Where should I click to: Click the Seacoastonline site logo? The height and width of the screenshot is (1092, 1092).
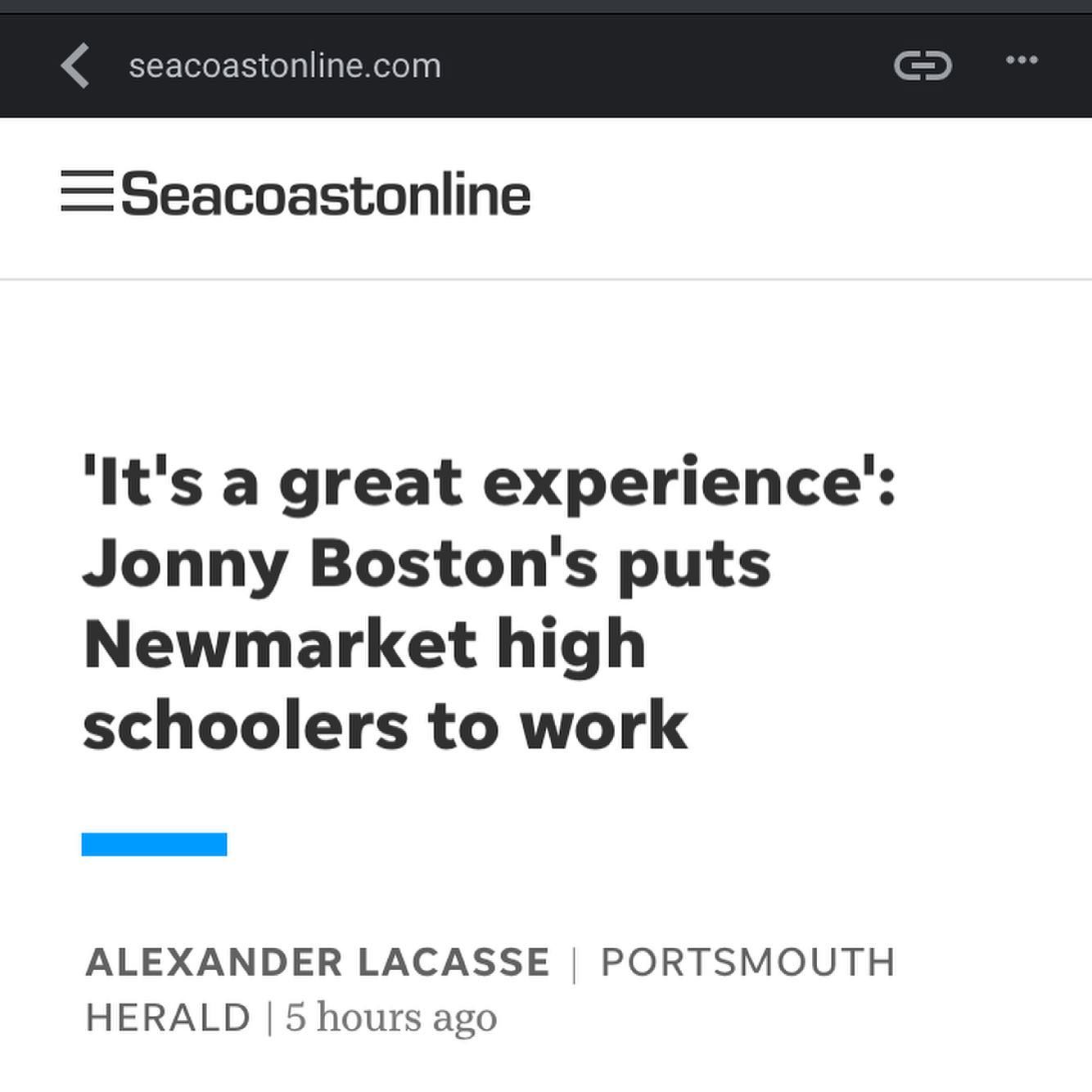pyautogui.click(x=326, y=195)
